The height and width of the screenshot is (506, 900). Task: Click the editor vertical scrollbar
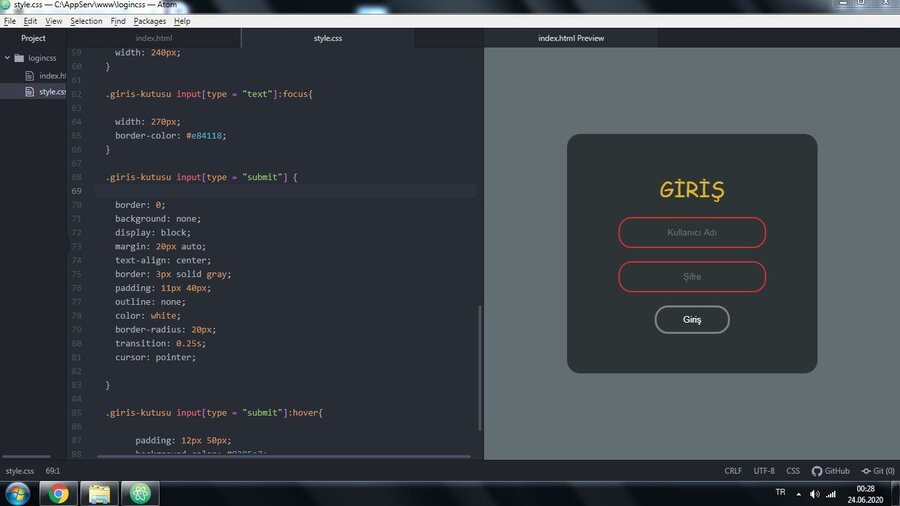point(480,368)
